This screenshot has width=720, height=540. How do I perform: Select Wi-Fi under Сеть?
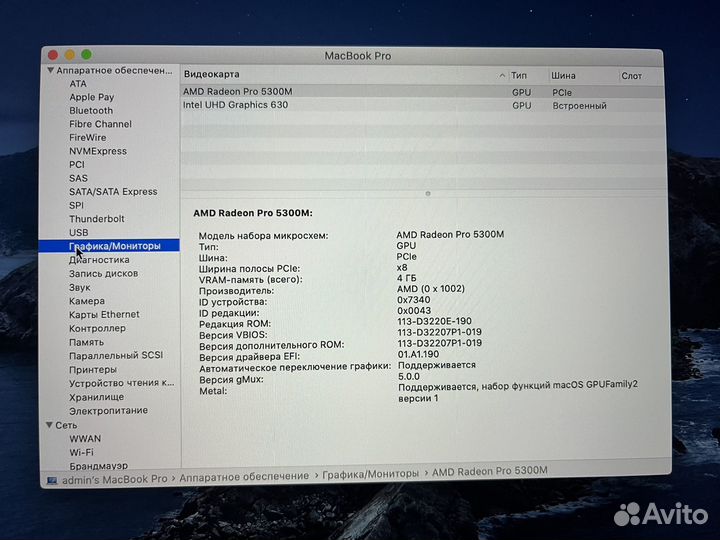[81, 452]
